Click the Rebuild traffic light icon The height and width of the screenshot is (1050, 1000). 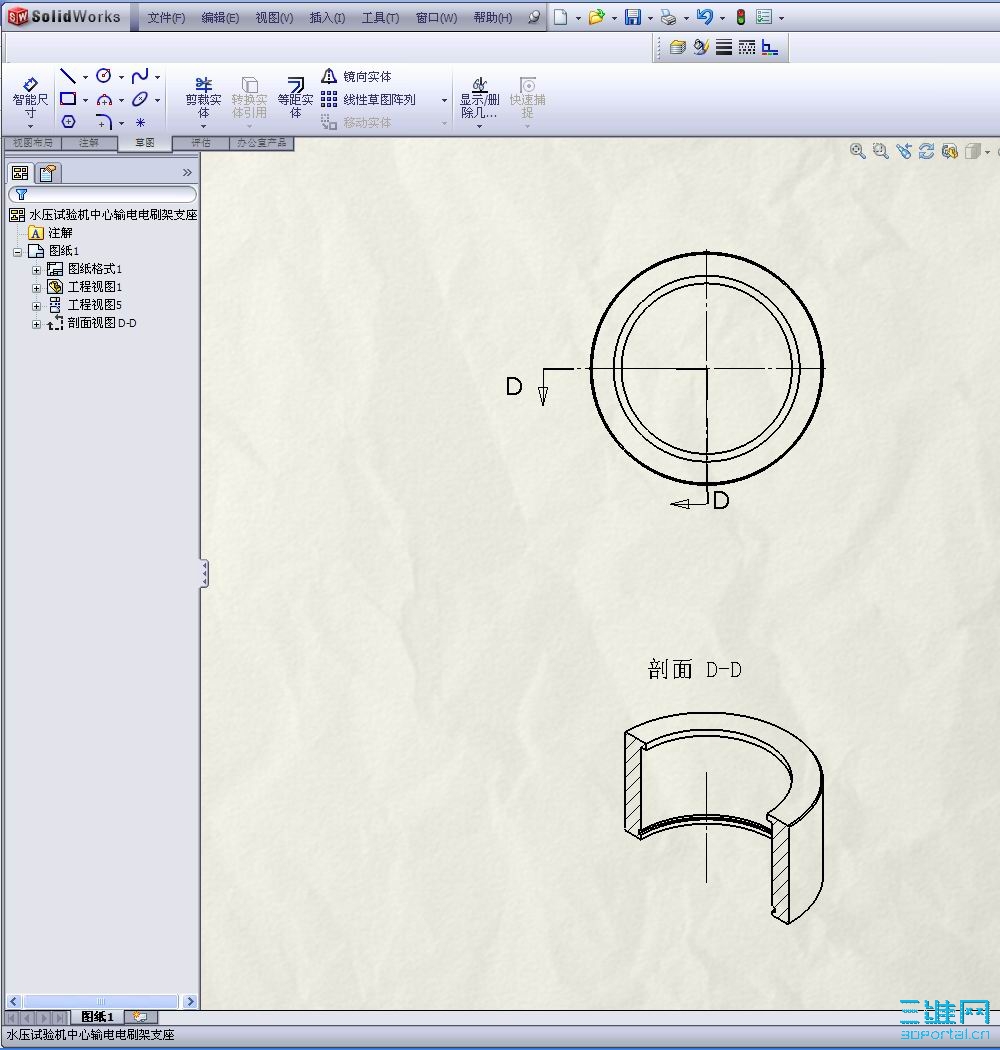click(741, 17)
